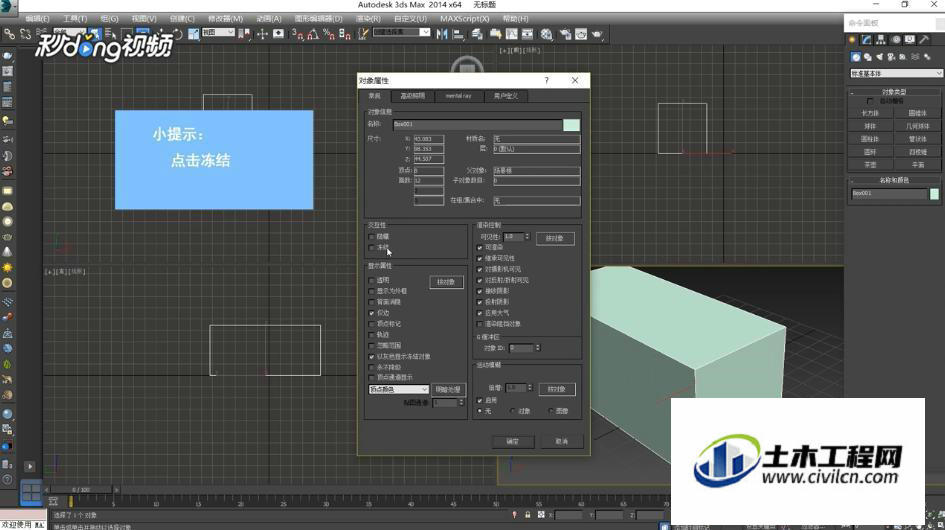This screenshot has height=530, width=945.
Task: Click the Unlink Selection toolbar icon
Action: (25, 34)
